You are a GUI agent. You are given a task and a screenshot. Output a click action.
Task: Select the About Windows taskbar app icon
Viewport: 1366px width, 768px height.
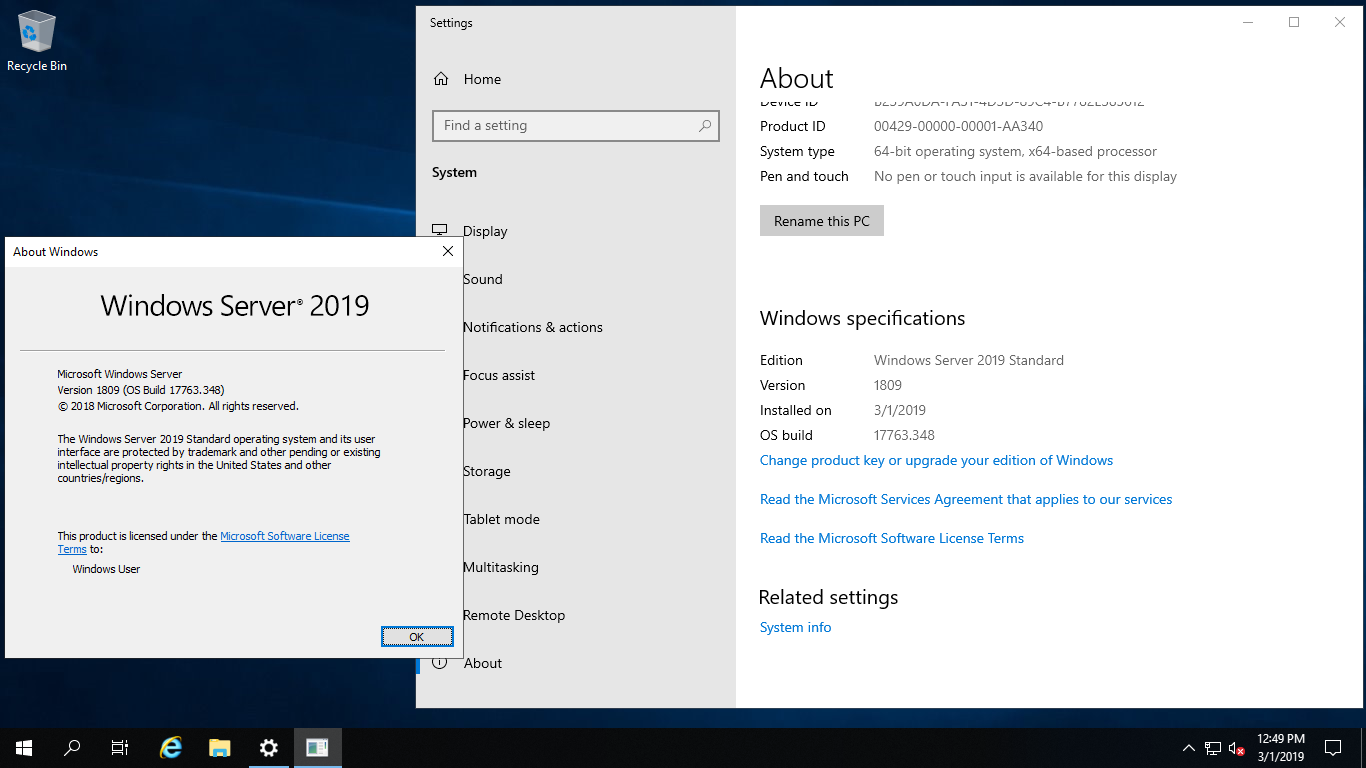318,748
